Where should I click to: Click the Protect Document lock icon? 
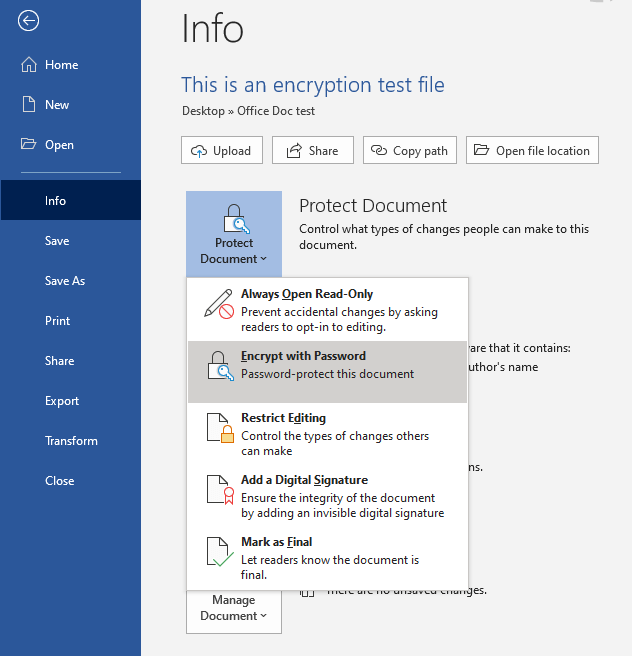coord(236,219)
